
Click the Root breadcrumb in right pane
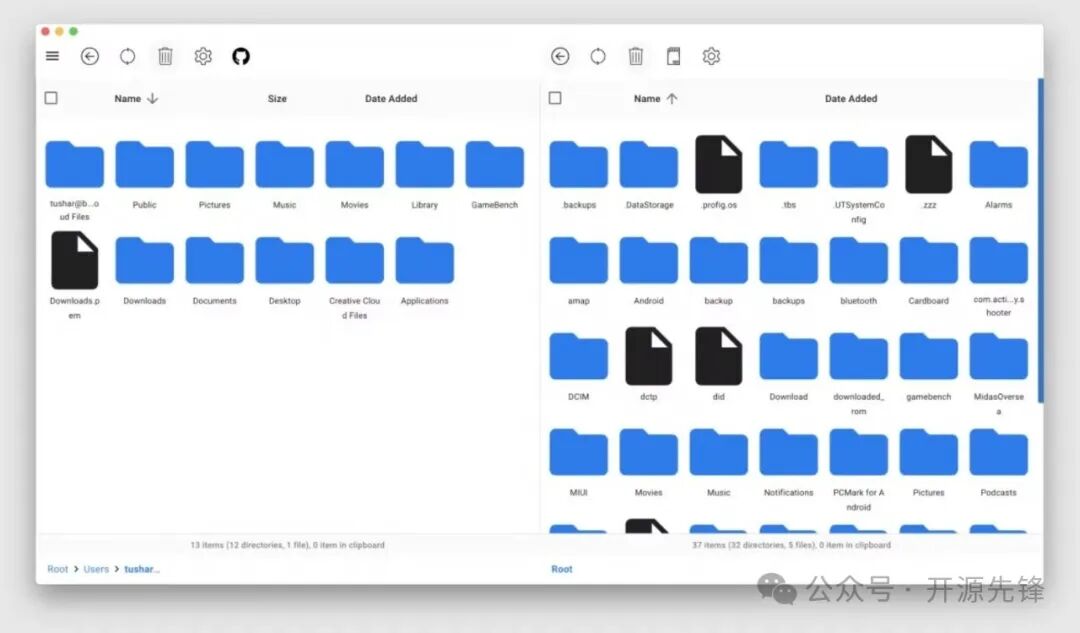(561, 568)
